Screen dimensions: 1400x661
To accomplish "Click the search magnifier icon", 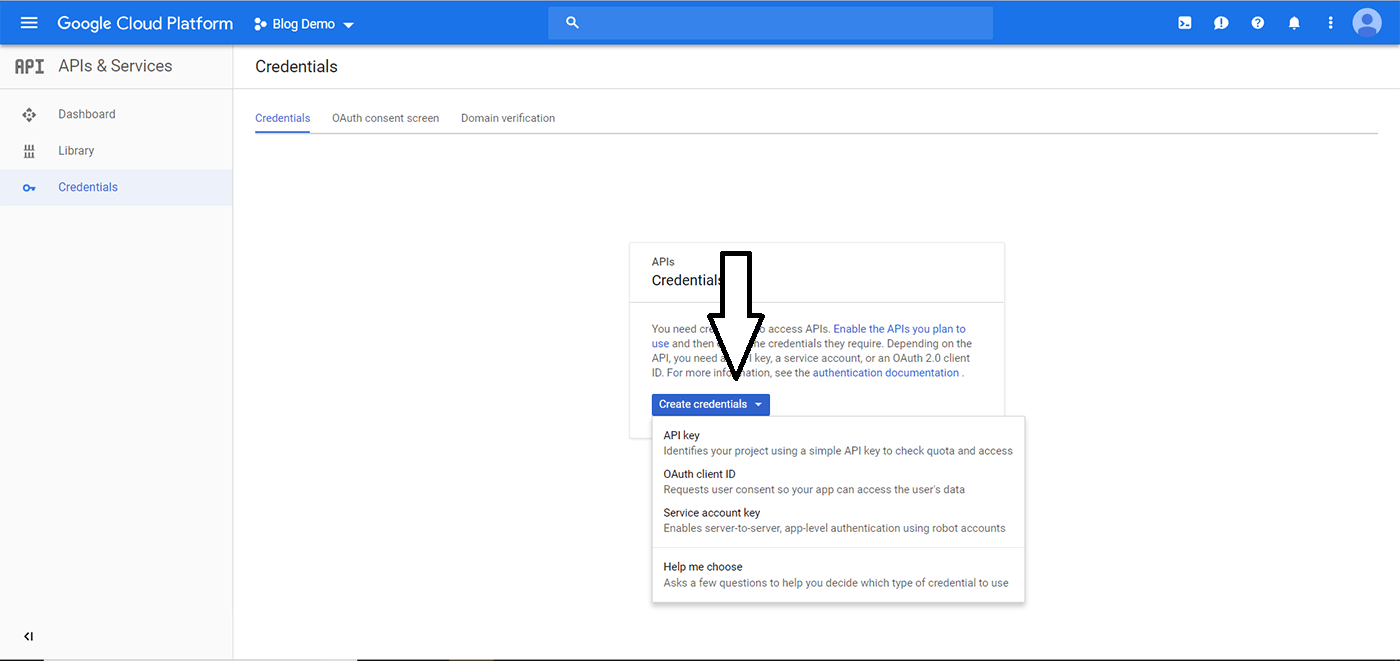I will coord(572,22).
